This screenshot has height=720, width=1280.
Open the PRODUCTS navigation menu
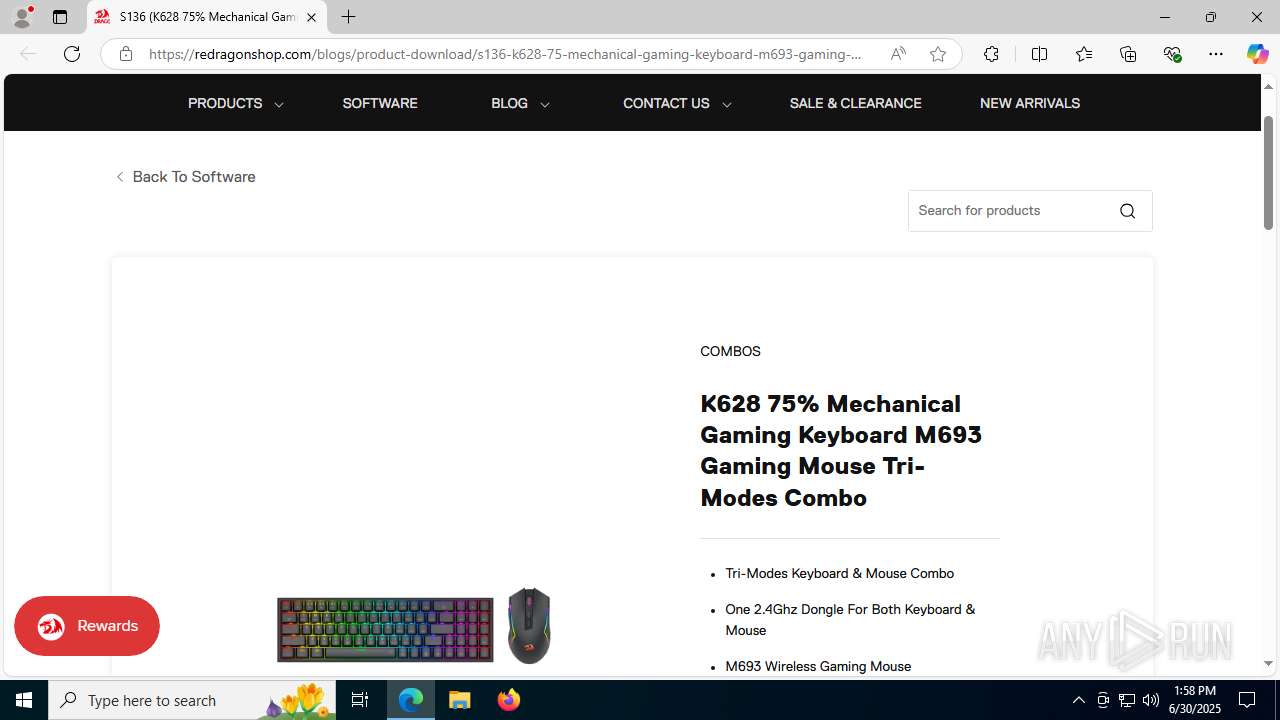click(225, 103)
